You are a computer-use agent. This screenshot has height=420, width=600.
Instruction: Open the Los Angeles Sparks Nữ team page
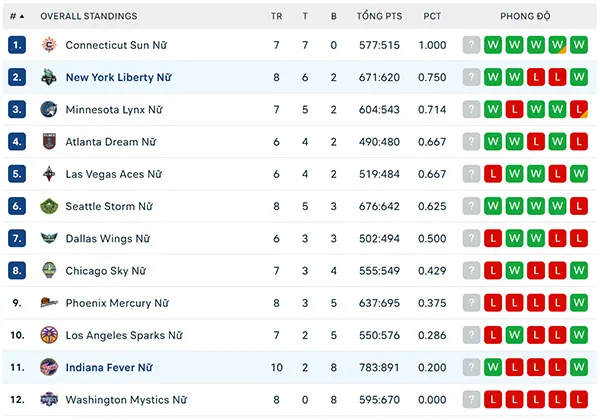pyautogui.click(x=124, y=335)
